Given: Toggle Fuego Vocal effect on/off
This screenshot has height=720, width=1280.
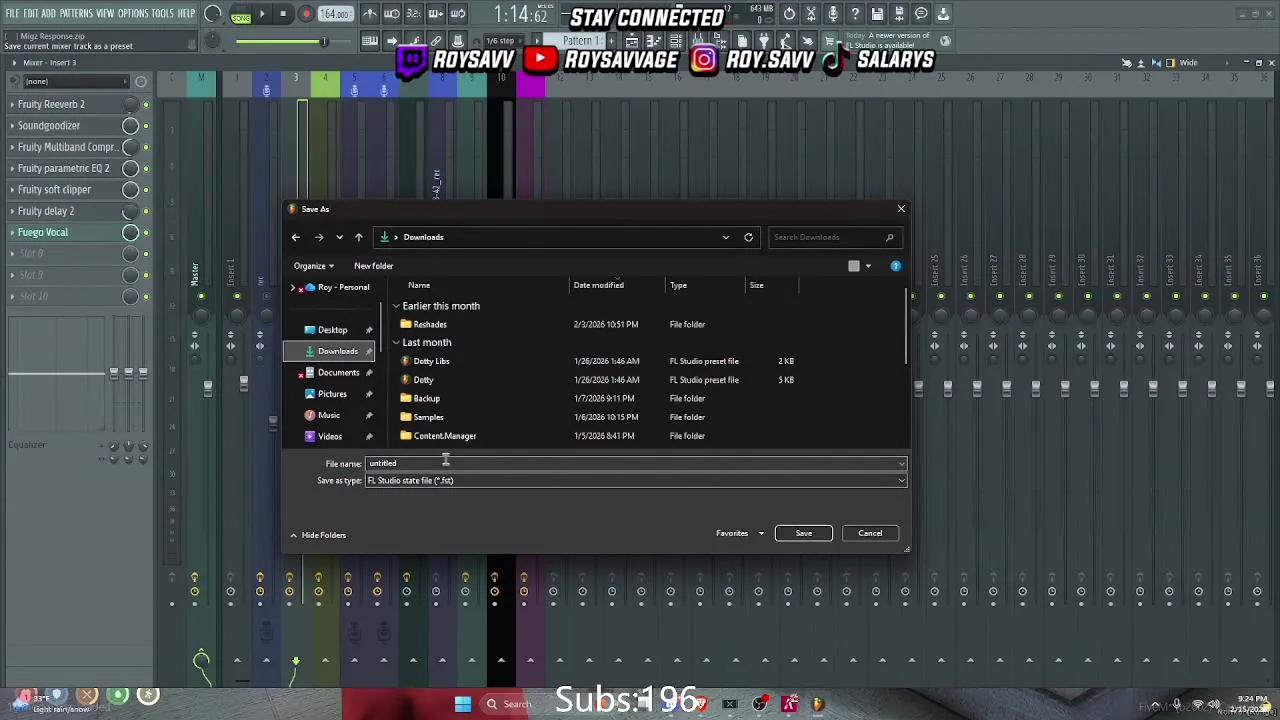Looking at the screenshot, I should pyautogui.click(x=146, y=233).
